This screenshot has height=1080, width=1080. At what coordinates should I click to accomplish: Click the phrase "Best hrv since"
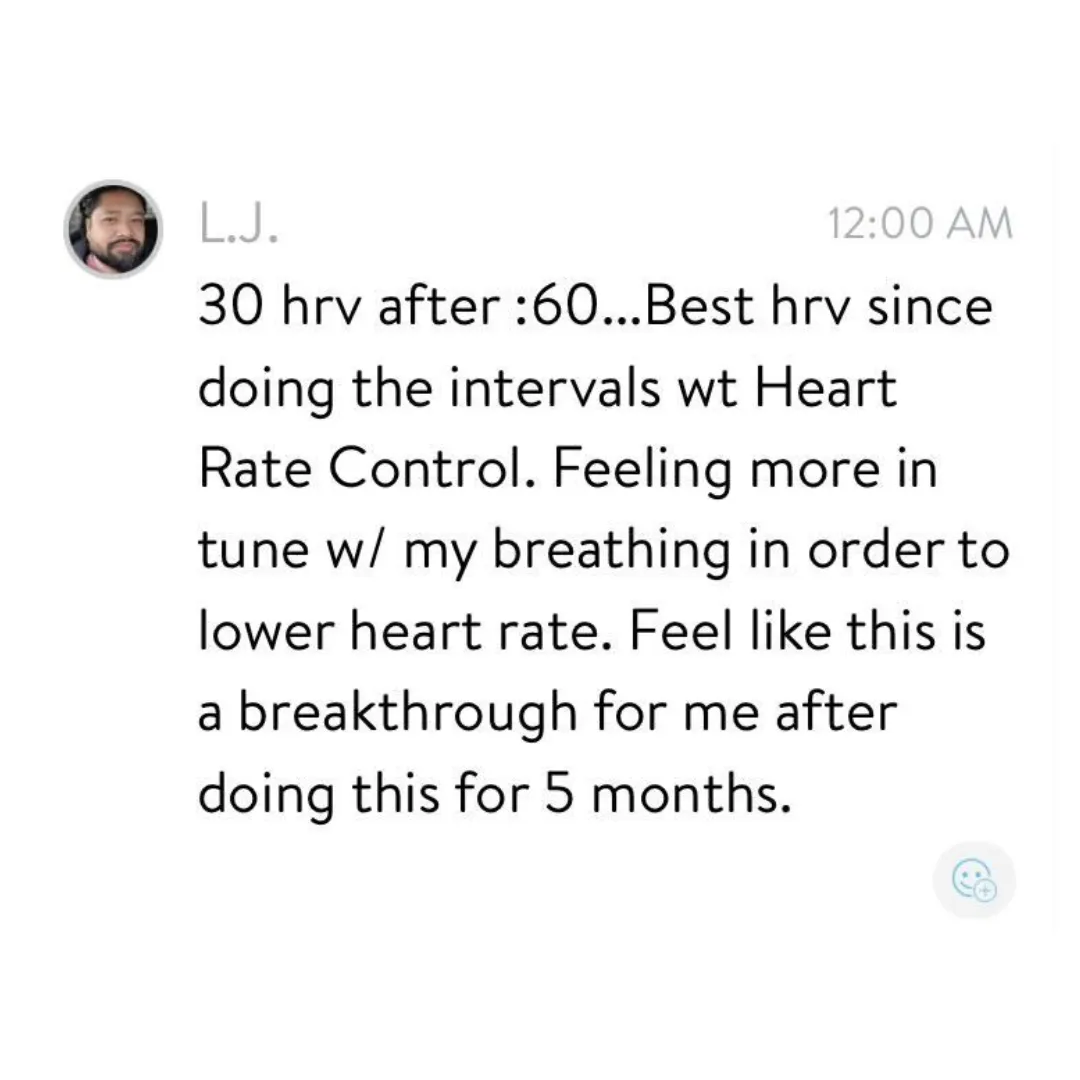click(x=819, y=306)
